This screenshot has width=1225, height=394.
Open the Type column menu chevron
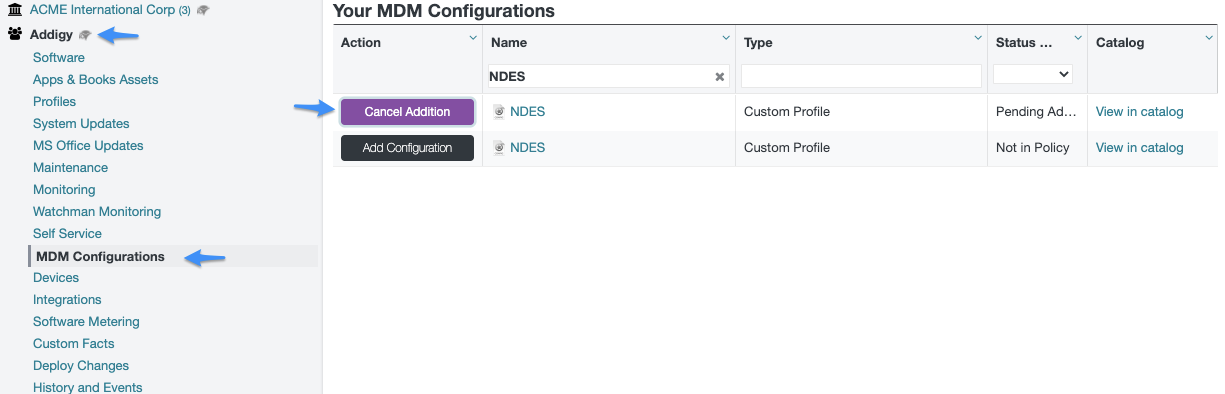977,38
